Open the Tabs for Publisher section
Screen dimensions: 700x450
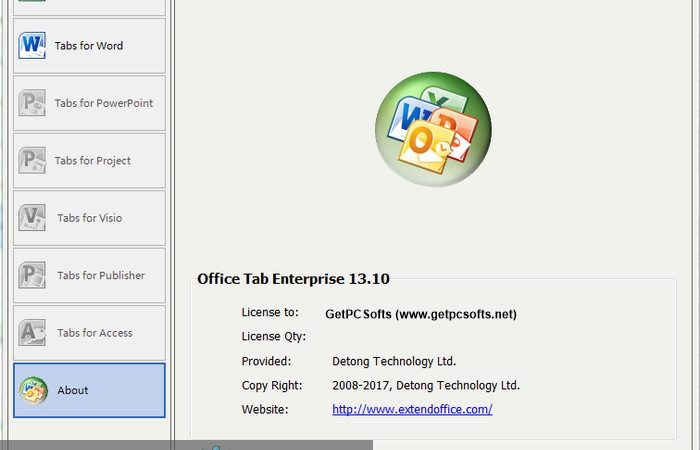coord(89,275)
